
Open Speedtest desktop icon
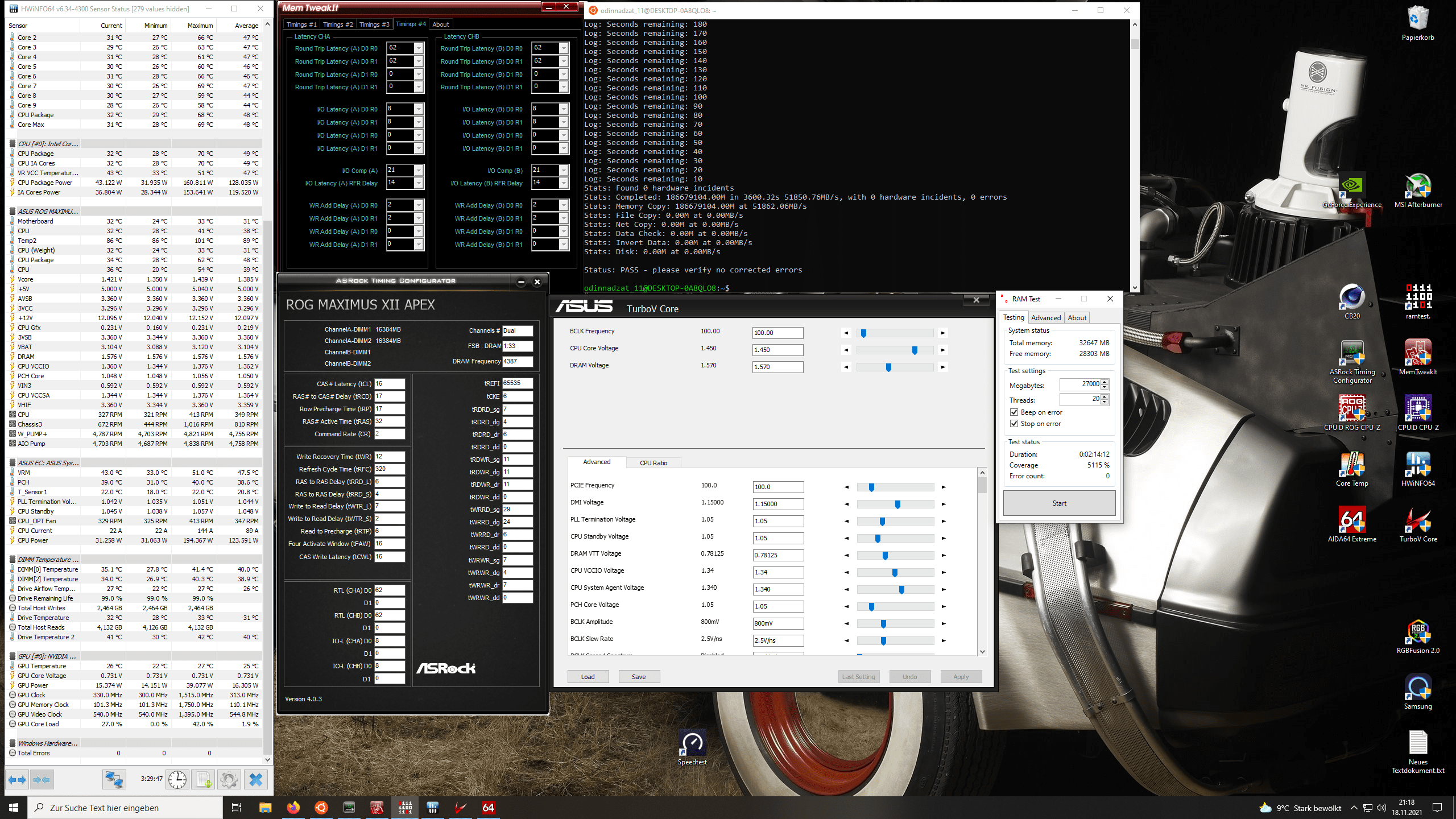(692, 747)
